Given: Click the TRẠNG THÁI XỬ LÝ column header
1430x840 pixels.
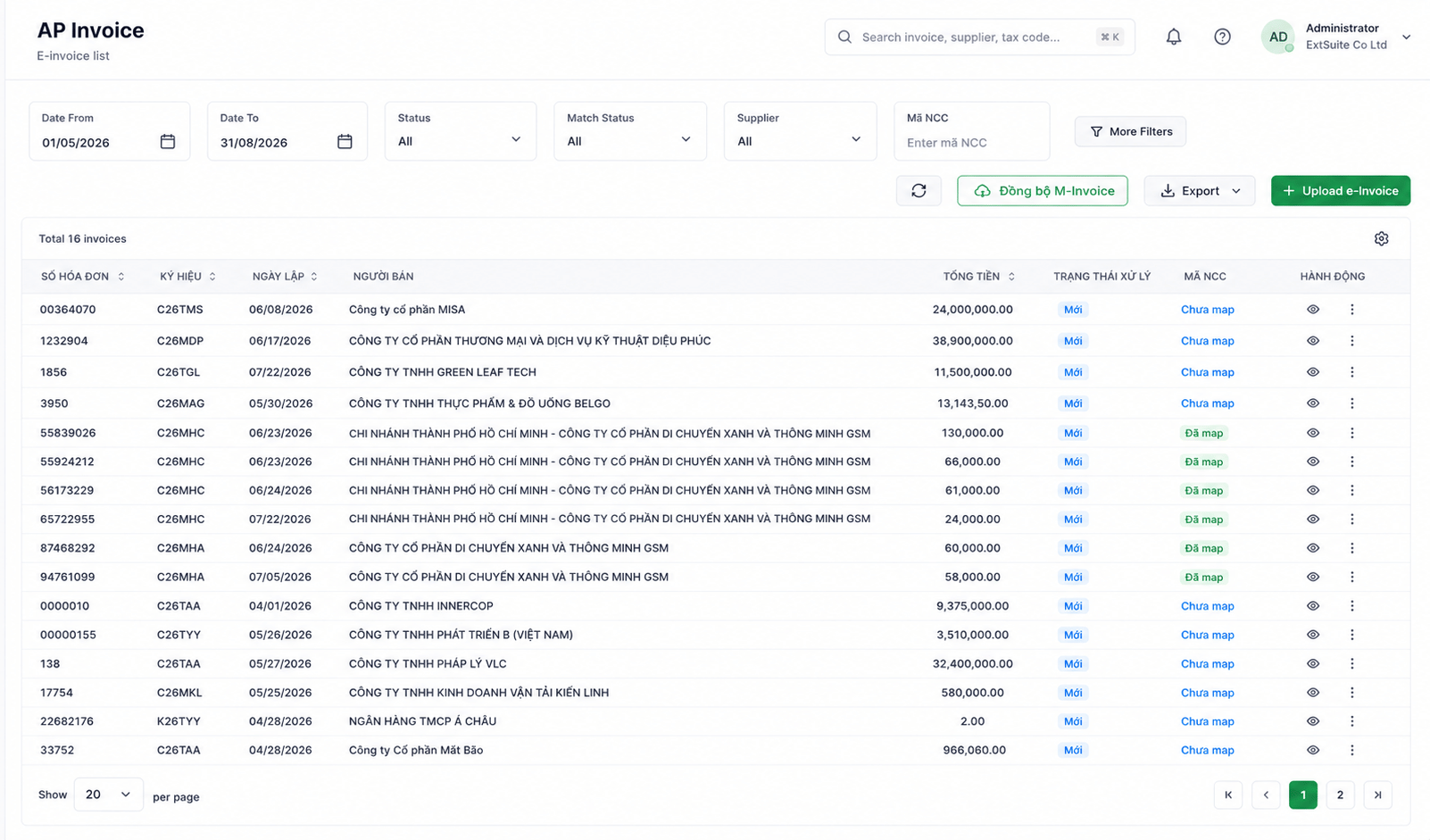Looking at the screenshot, I should (x=1102, y=277).
